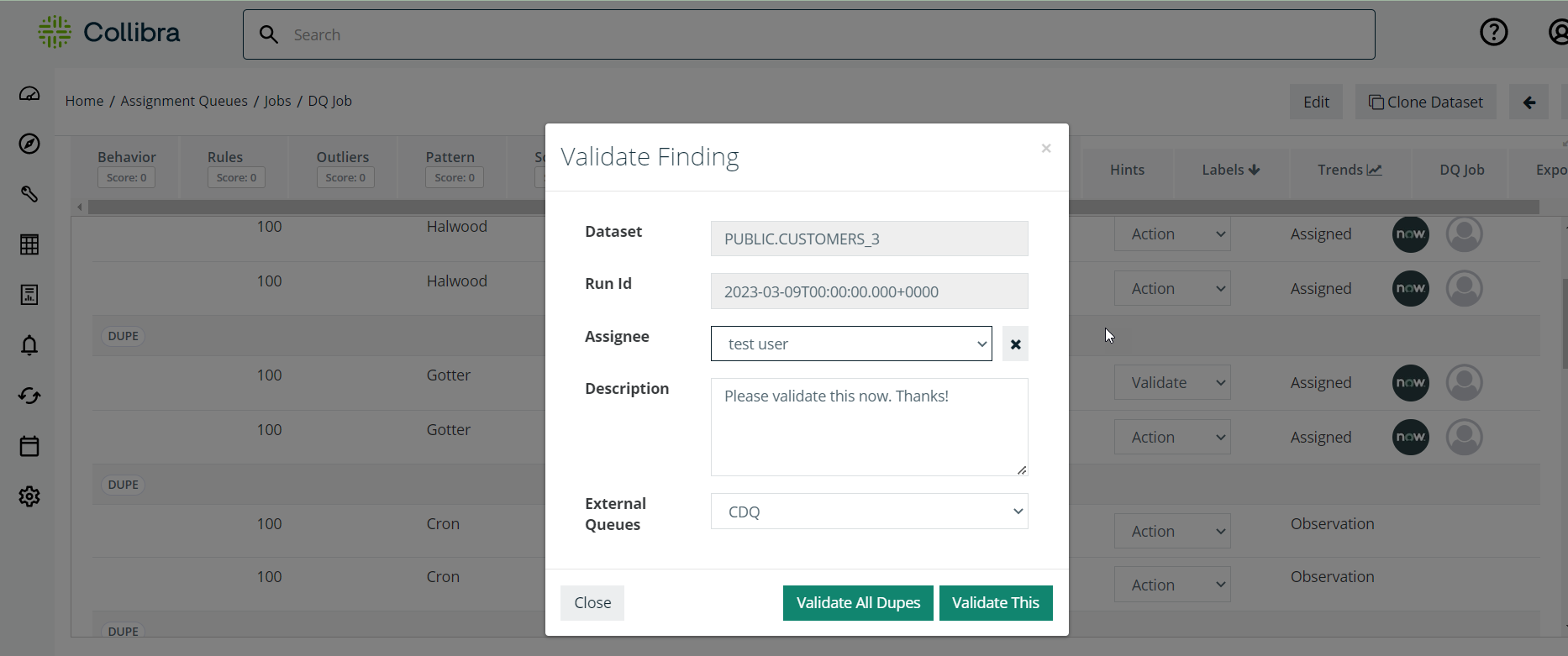Click the Validate This button

tap(996, 603)
